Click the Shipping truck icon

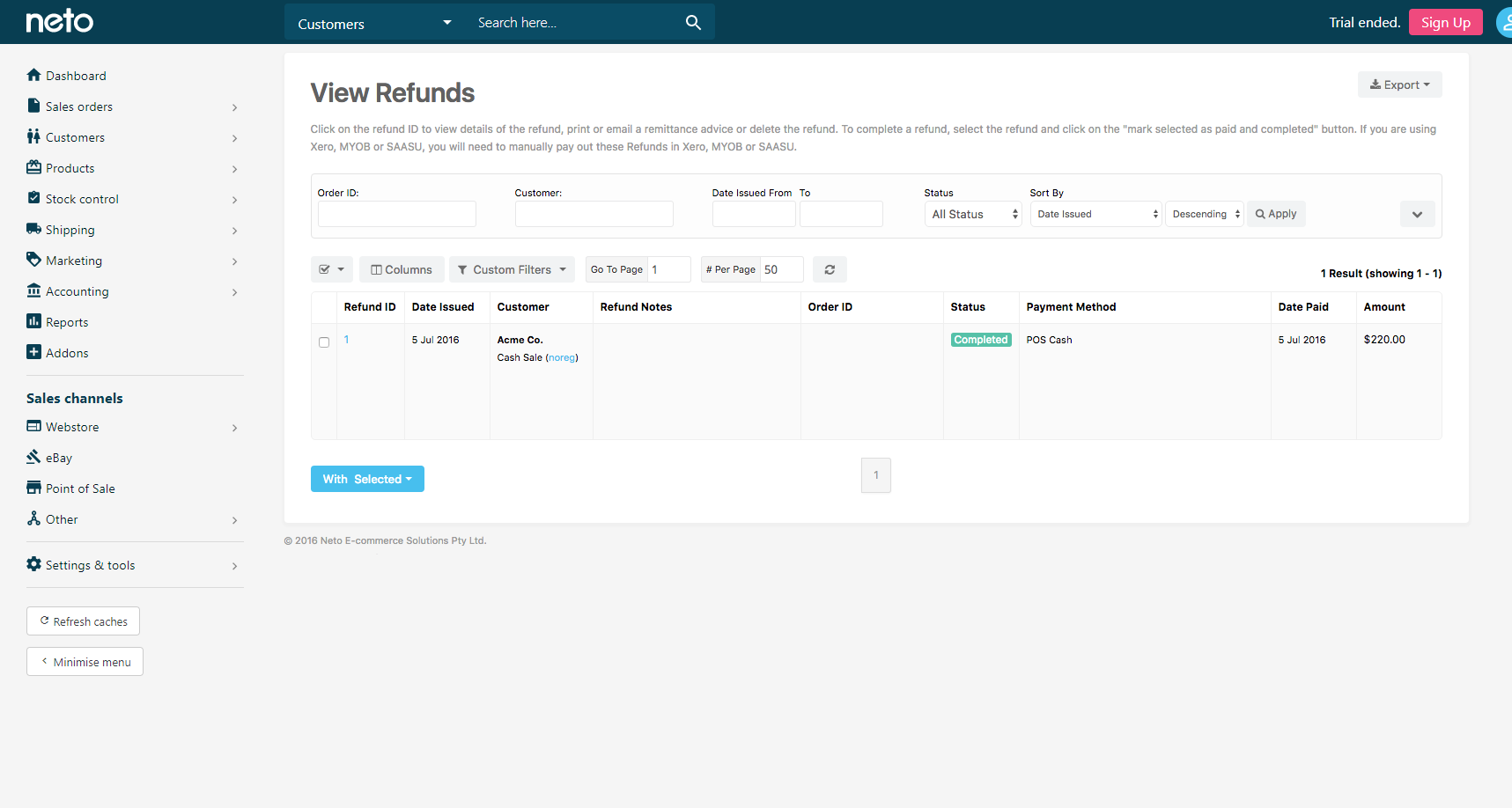33,229
